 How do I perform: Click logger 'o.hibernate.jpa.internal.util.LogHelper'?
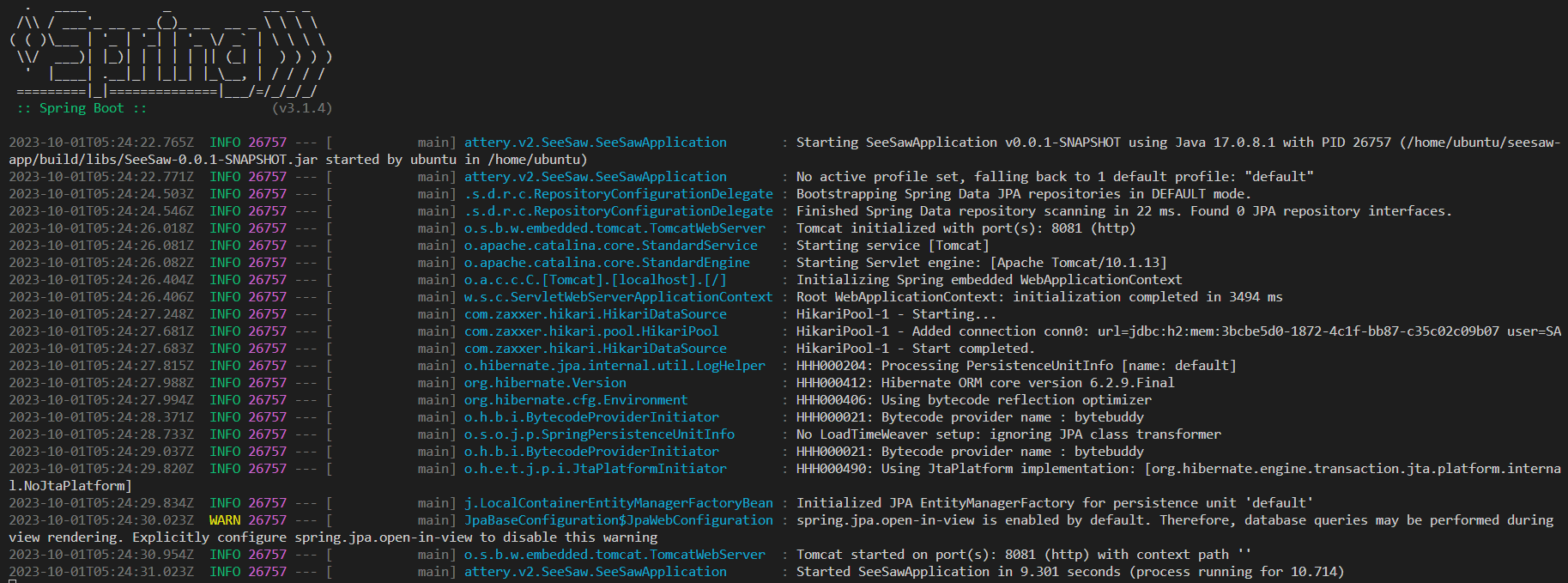[x=614, y=366]
